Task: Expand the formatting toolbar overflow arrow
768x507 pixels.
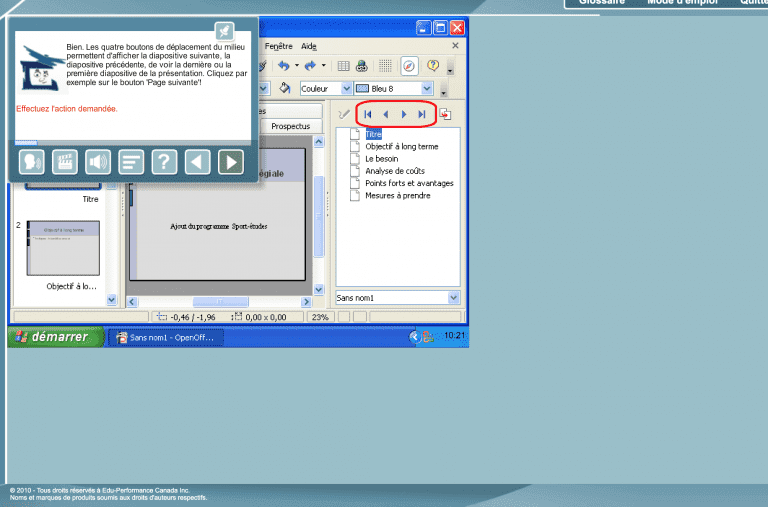Action: [x=444, y=92]
